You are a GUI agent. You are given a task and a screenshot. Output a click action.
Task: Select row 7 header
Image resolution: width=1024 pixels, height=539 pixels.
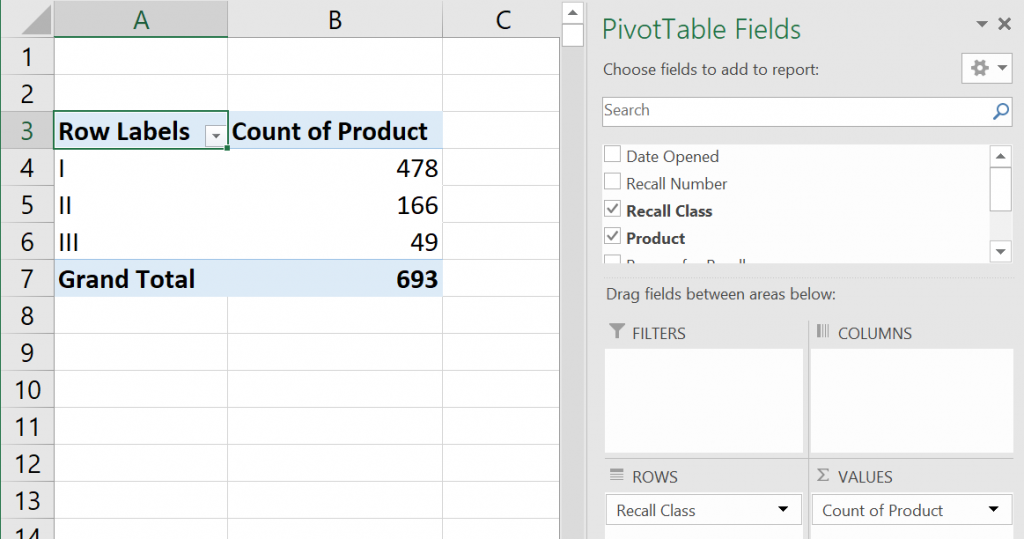27,279
